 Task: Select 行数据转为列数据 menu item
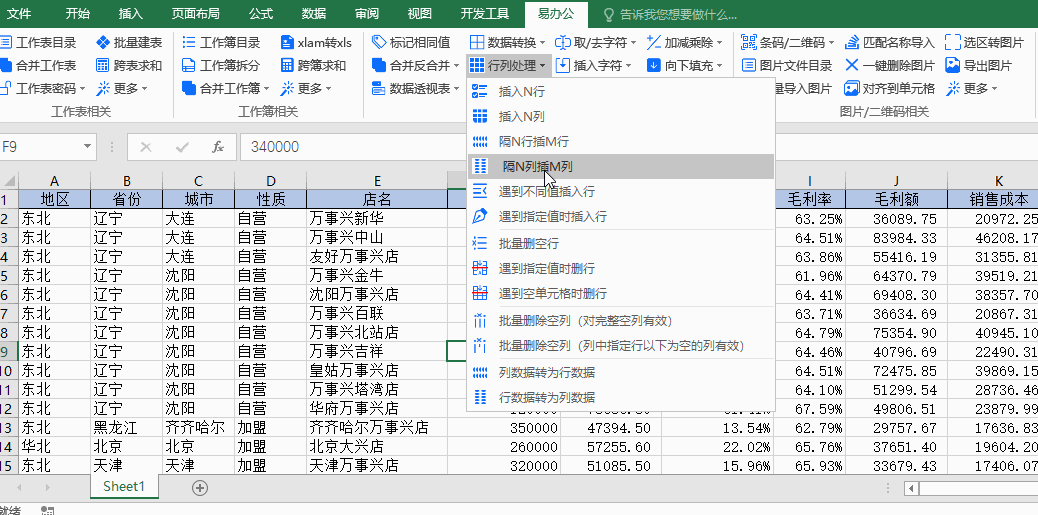point(620,397)
